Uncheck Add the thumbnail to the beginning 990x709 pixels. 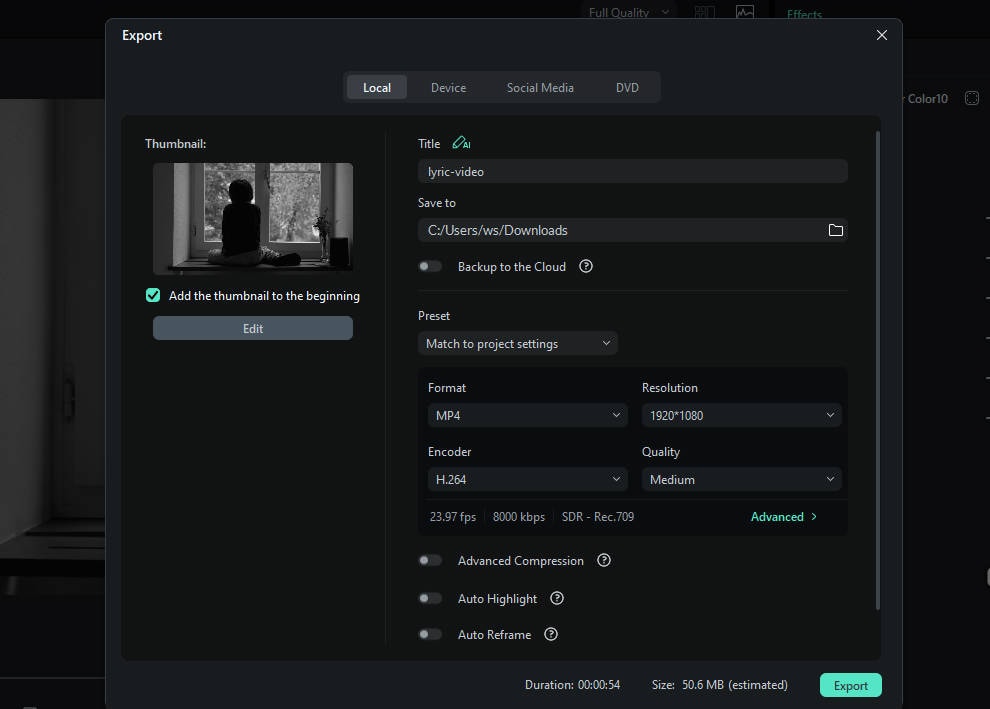(x=153, y=295)
